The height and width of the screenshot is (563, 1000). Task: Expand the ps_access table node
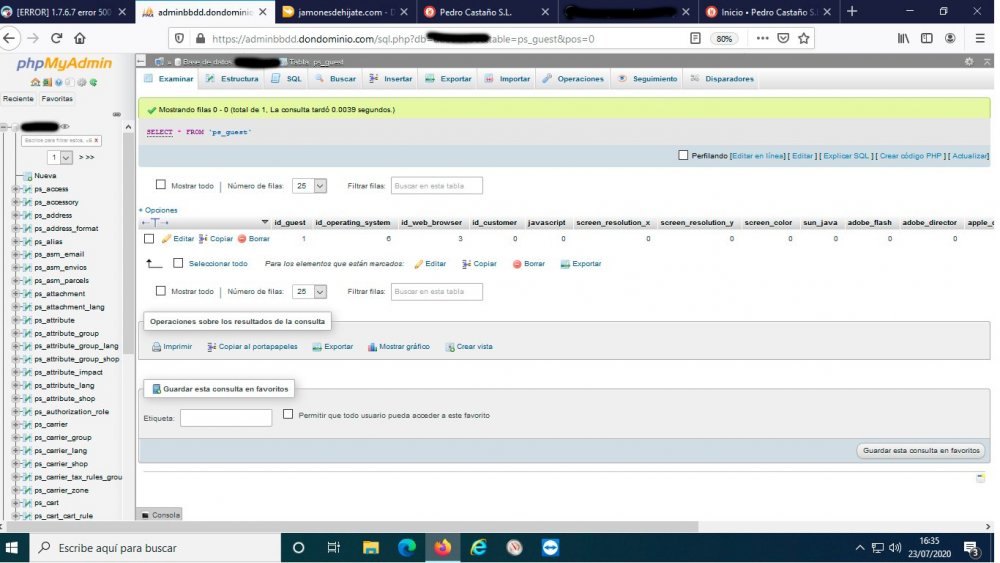(x=15, y=189)
